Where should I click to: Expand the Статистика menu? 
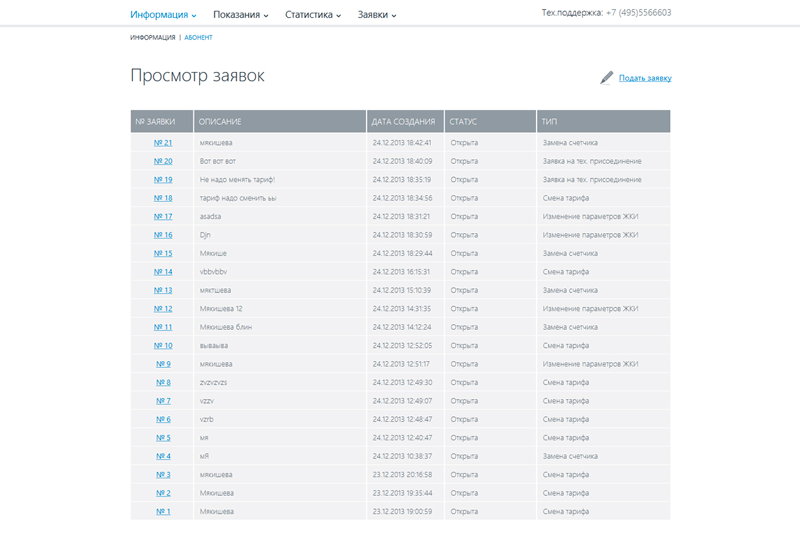(313, 15)
